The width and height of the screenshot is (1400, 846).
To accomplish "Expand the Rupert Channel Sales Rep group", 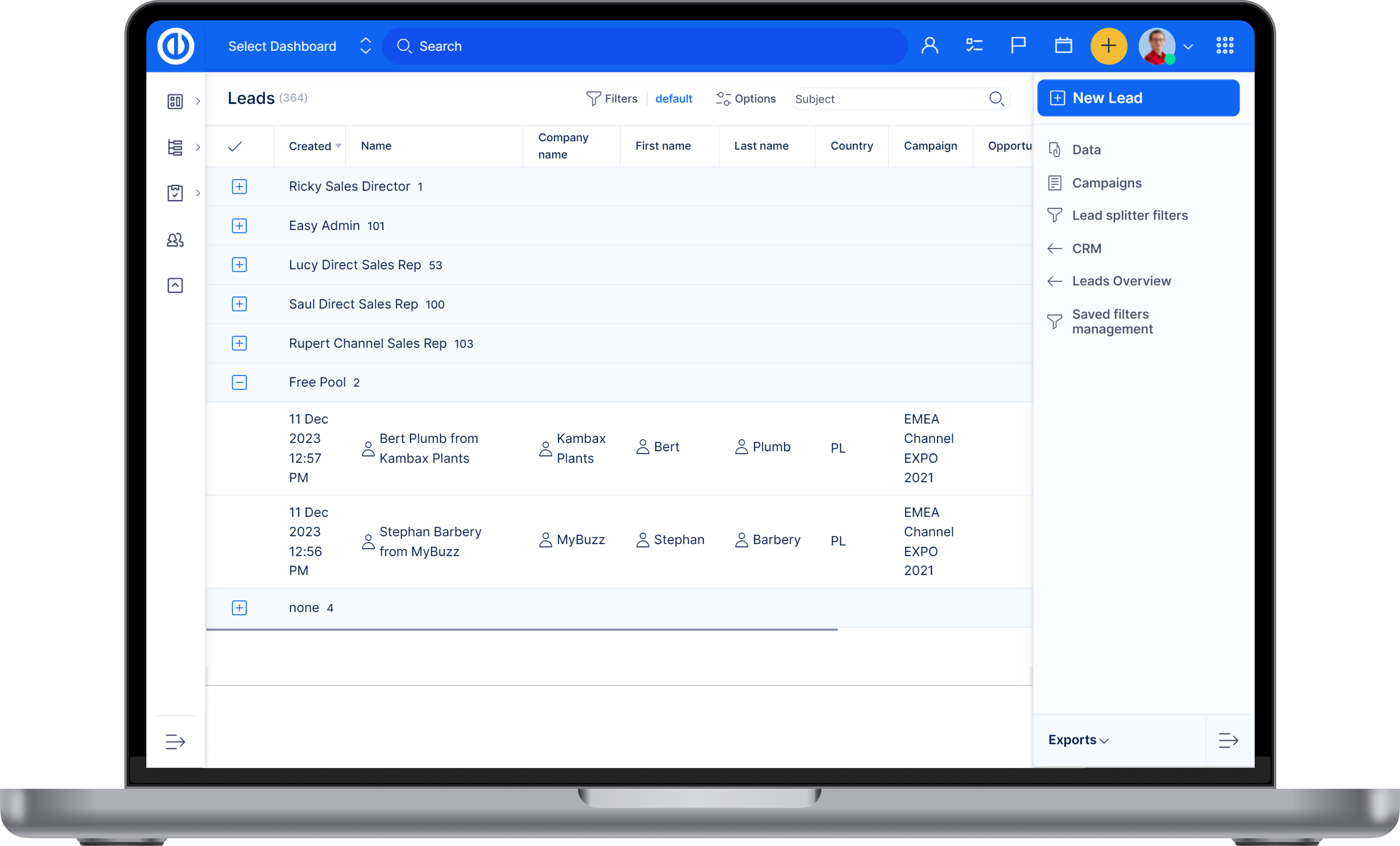I will [239, 343].
